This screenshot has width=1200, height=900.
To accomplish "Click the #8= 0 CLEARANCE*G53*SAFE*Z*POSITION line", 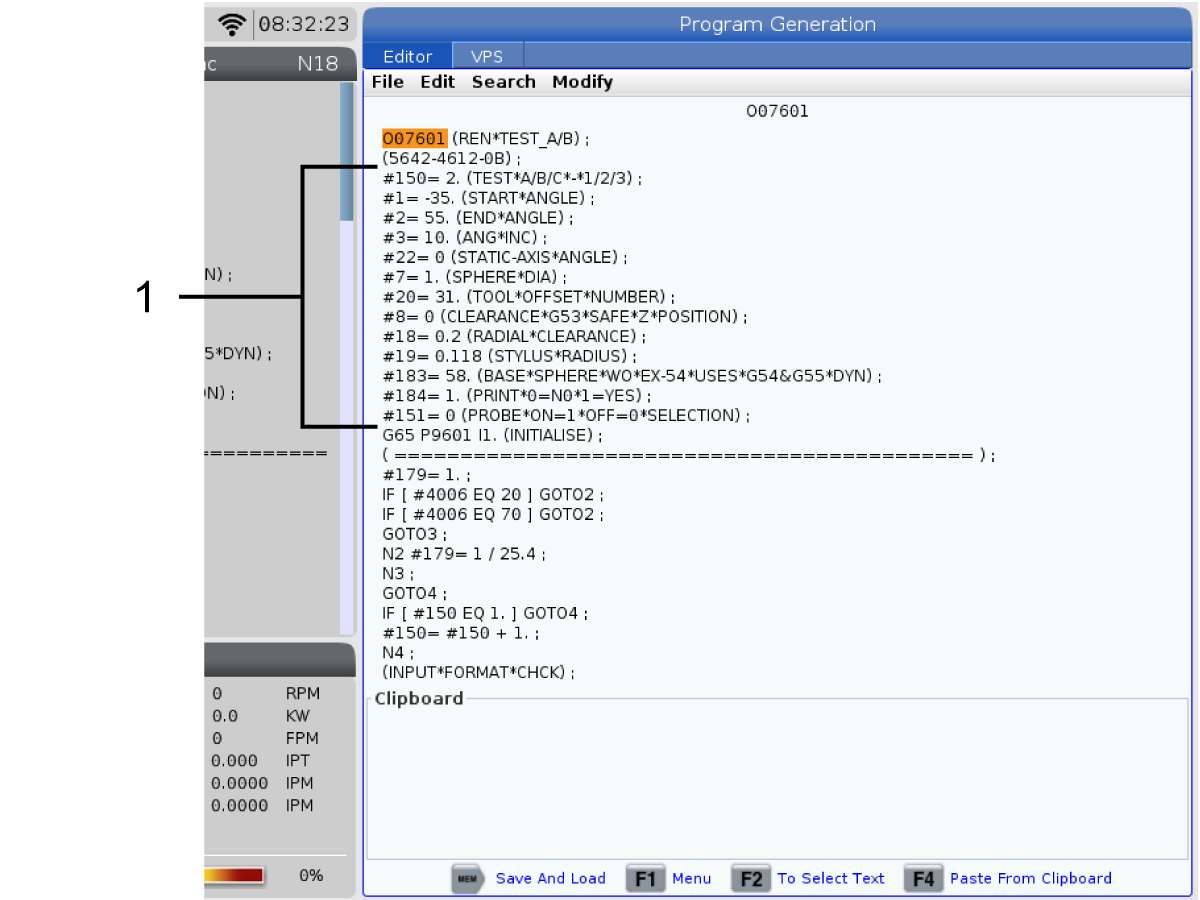I will (x=565, y=316).
